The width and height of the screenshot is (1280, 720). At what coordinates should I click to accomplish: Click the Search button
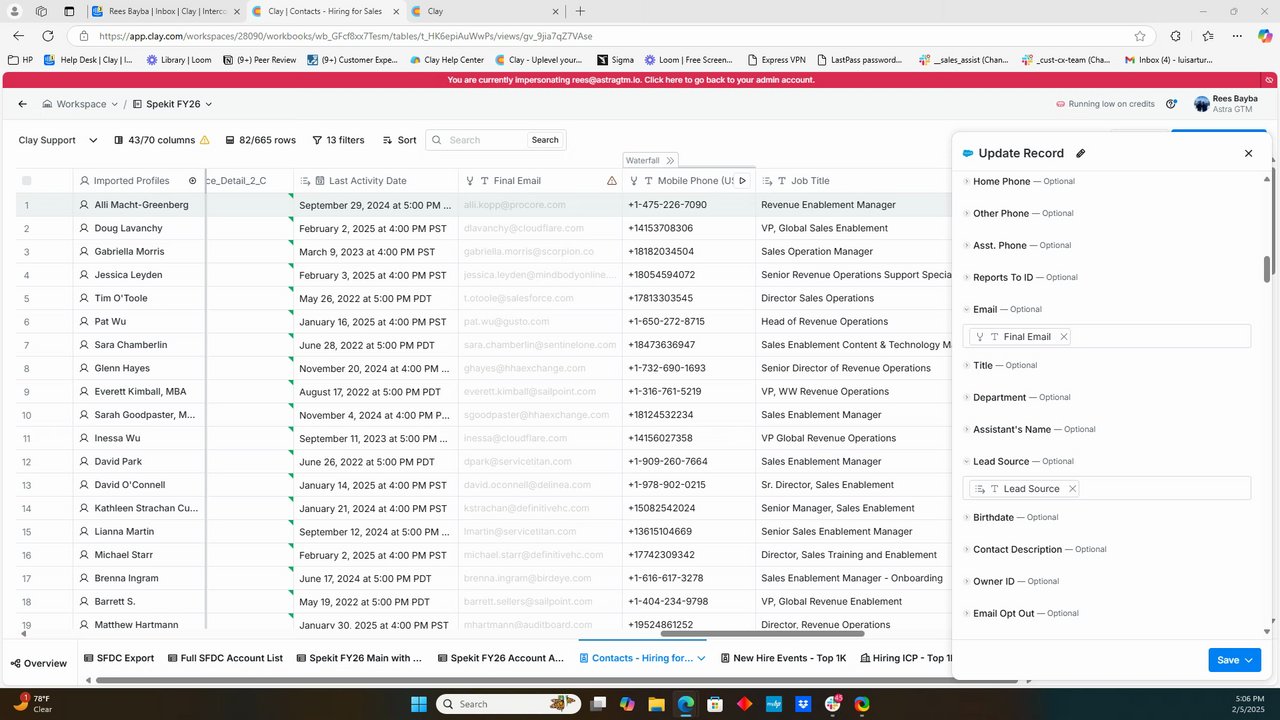pos(545,140)
